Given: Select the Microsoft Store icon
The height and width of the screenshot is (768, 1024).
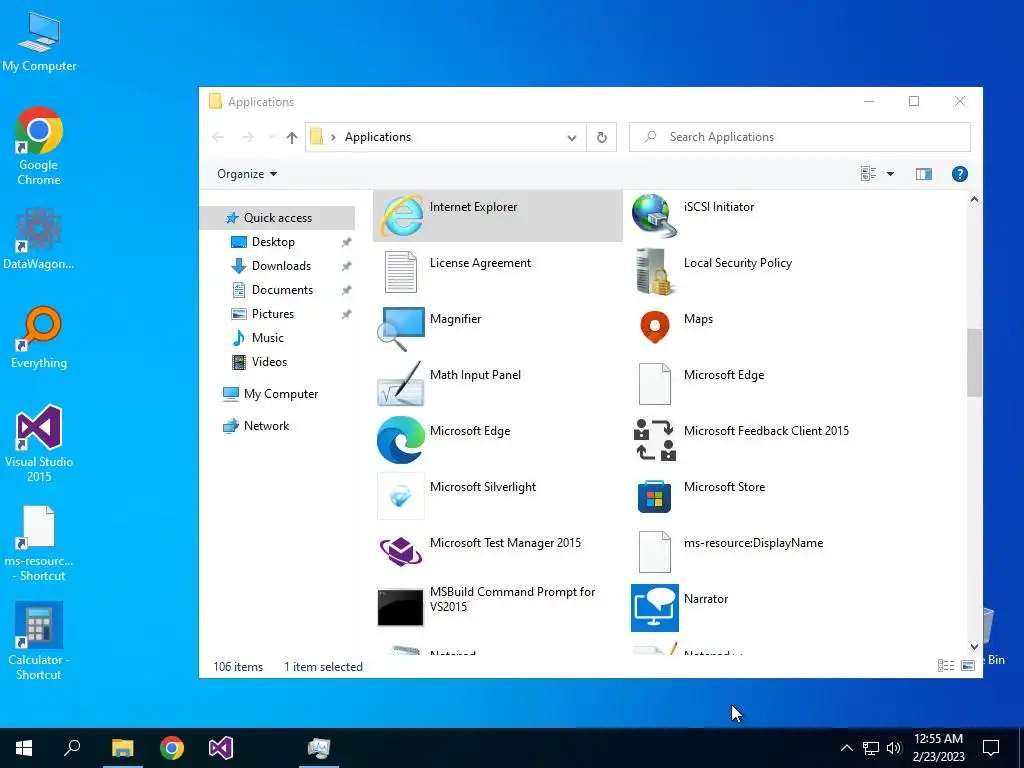Looking at the screenshot, I should pos(654,496).
